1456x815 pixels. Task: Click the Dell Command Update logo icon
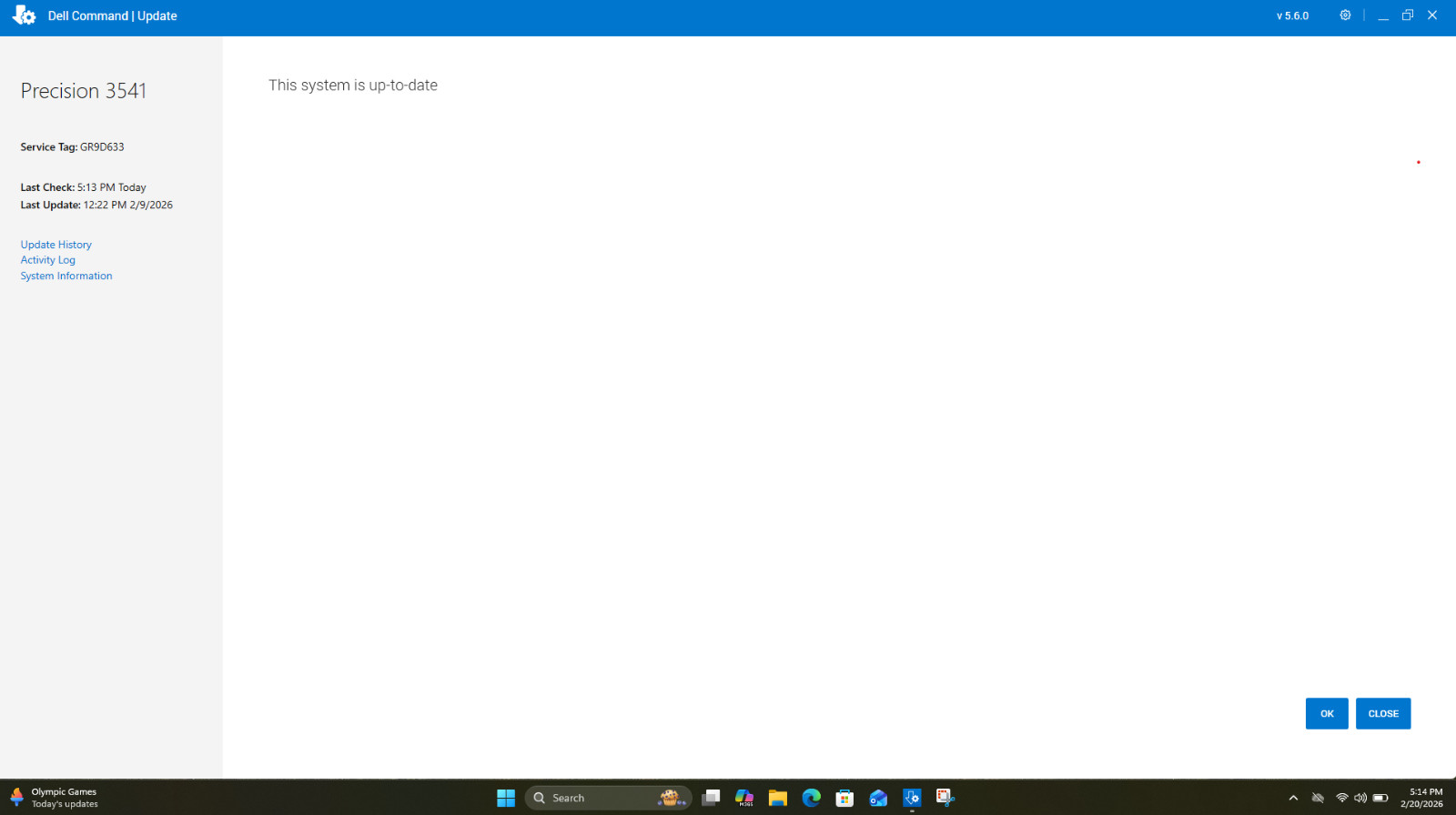click(24, 15)
